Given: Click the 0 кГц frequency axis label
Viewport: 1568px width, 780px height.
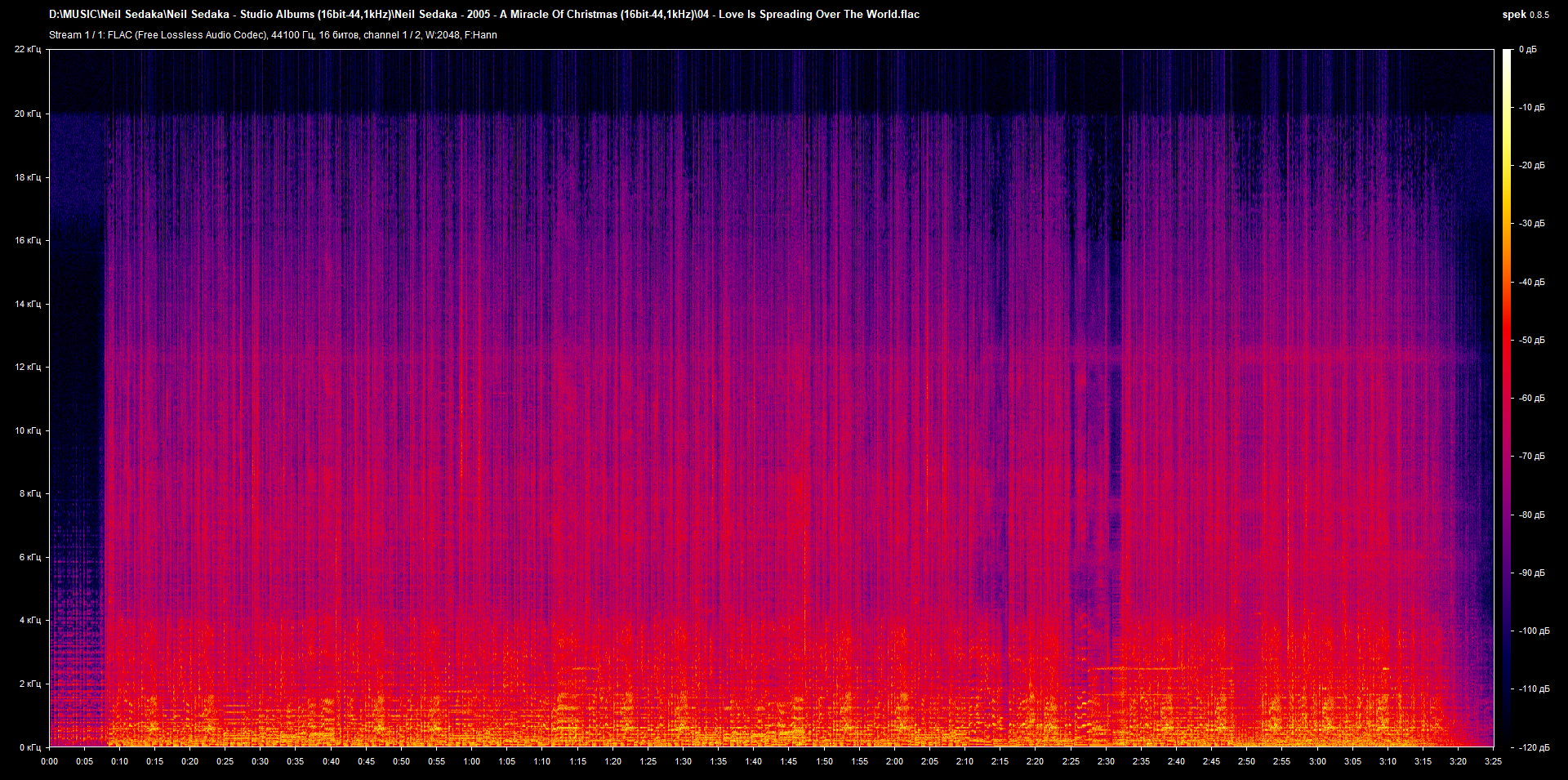Looking at the screenshot, I should click(30, 747).
